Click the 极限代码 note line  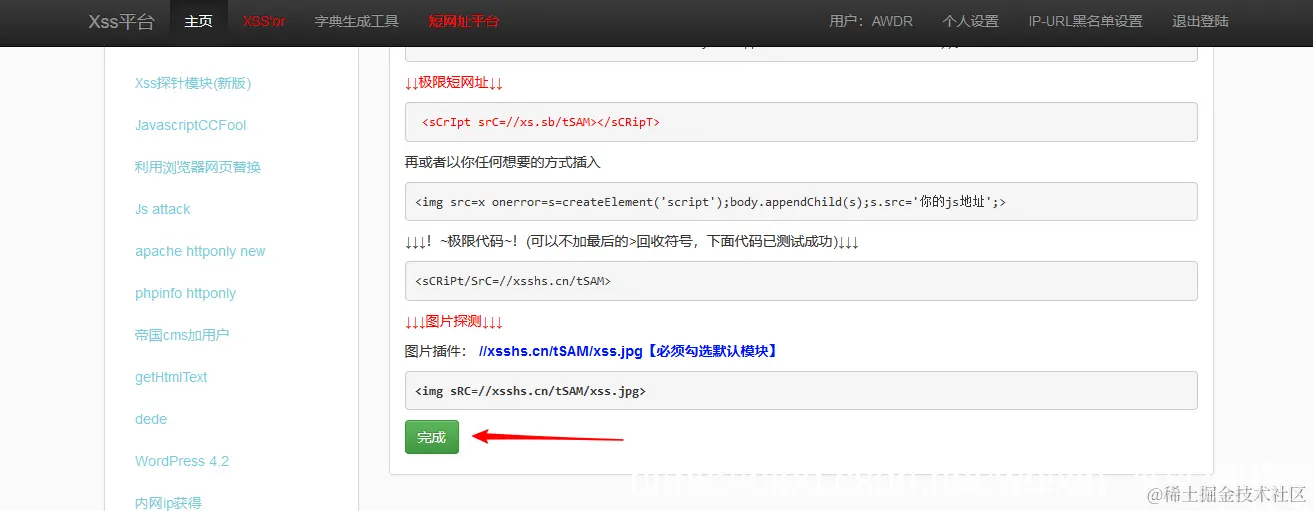pyautogui.click(x=632, y=242)
